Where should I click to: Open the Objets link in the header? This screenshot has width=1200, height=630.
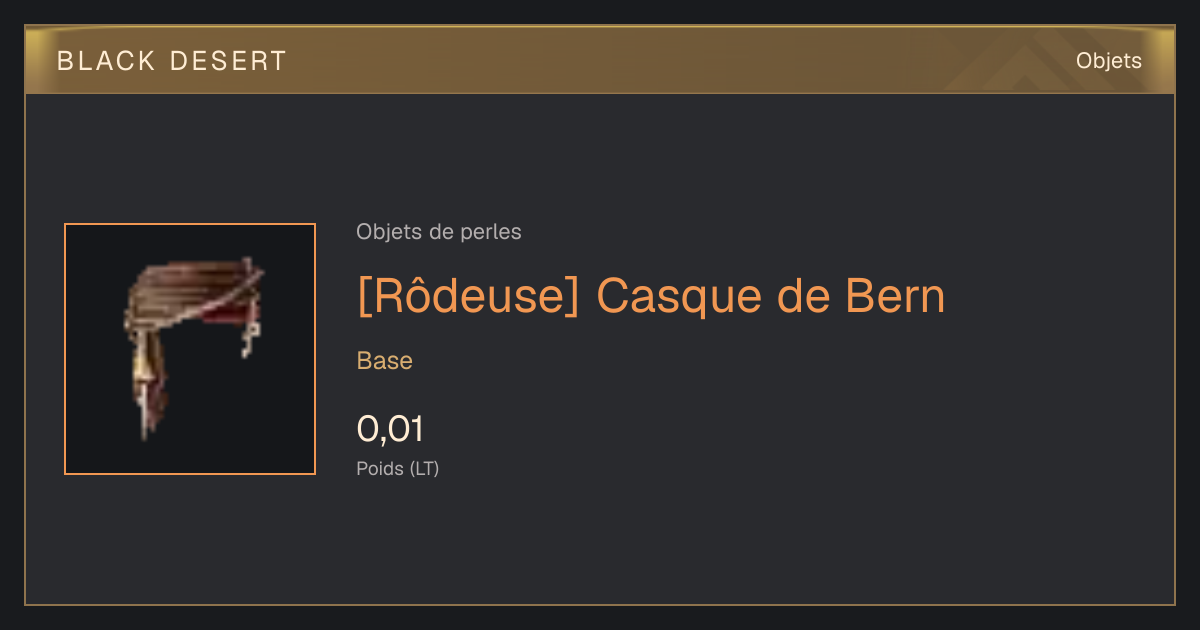[1108, 61]
